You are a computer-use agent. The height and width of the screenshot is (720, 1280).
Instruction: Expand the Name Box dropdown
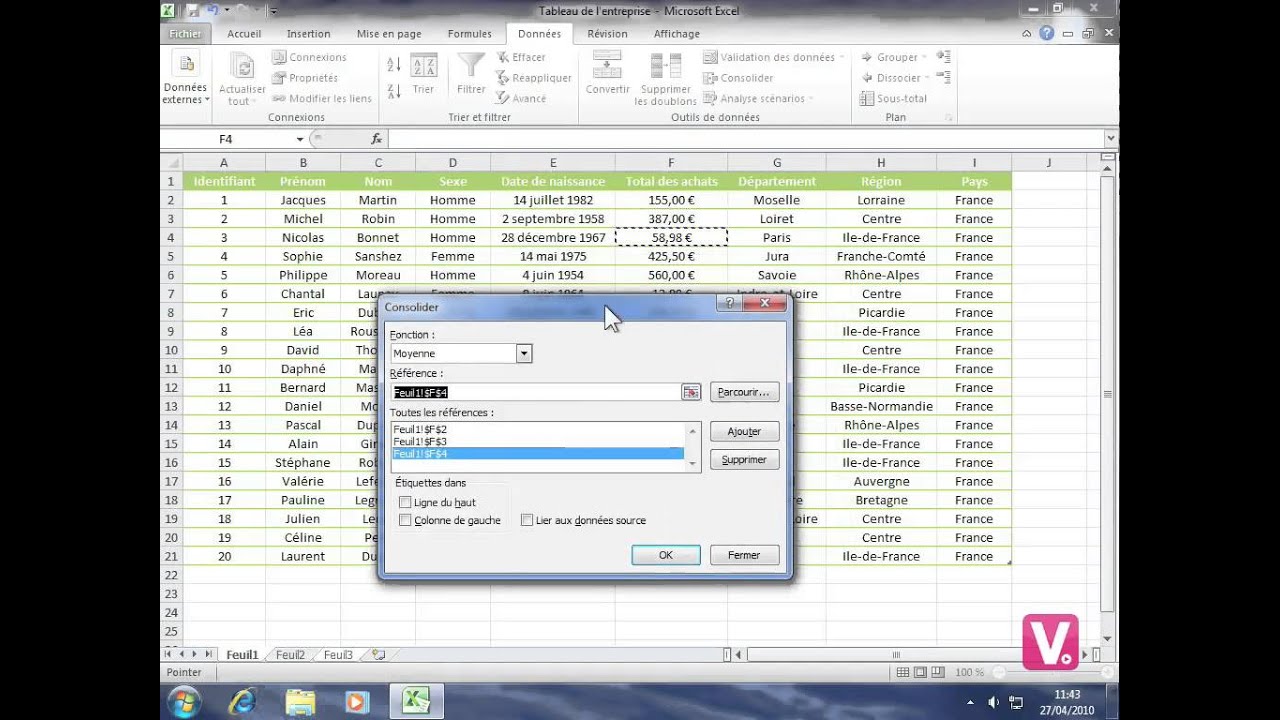click(299, 139)
